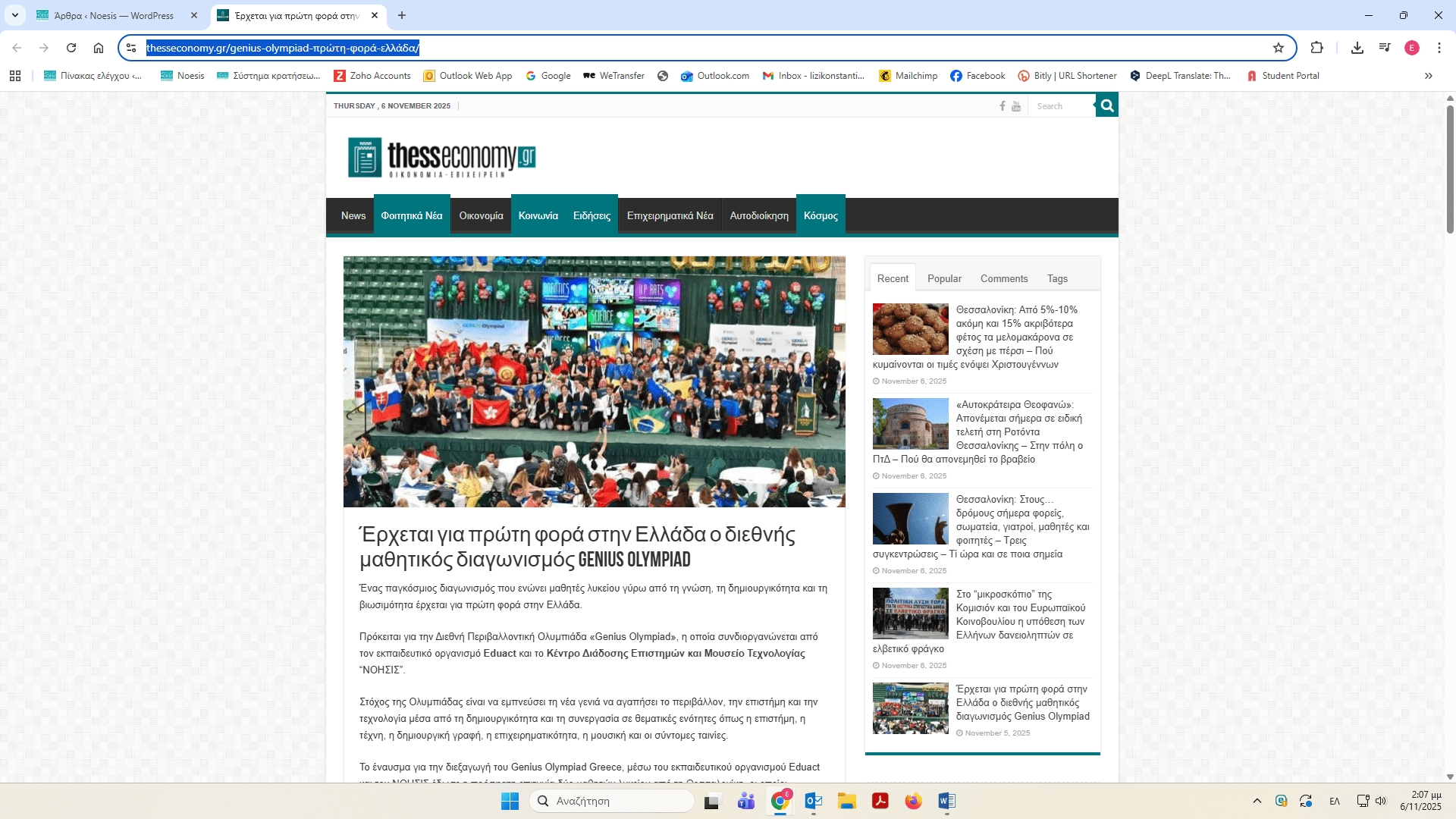The height and width of the screenshot is (819, 1456).
Task: Open Word from the Windows taskbar
Action: 946,801
